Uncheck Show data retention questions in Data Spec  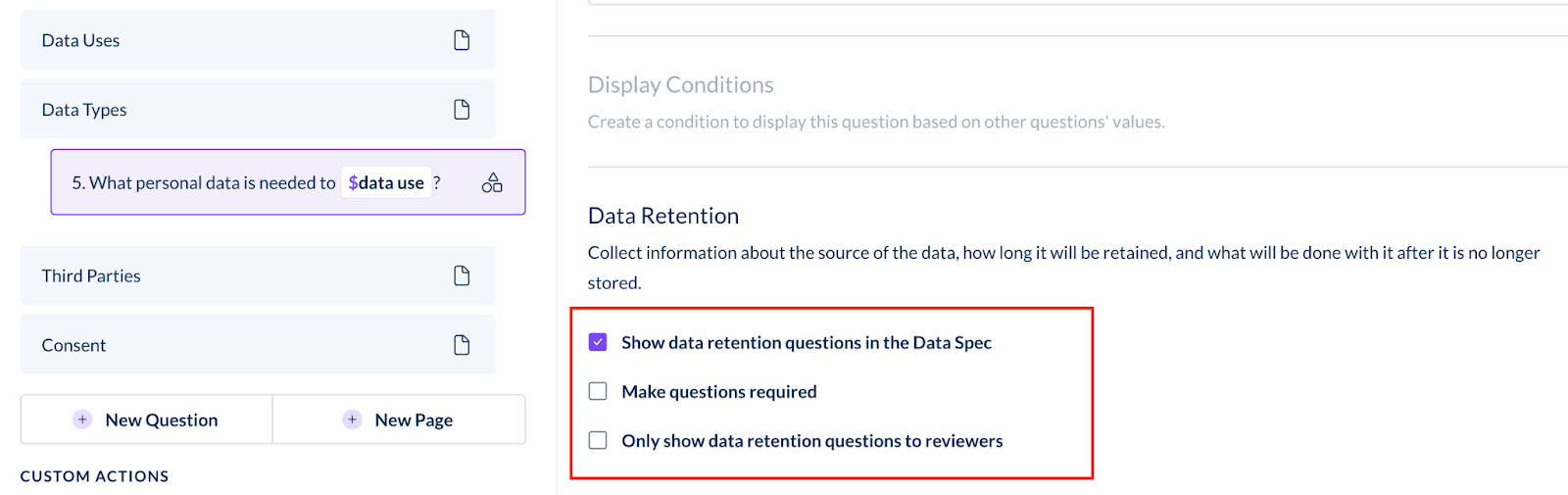click(598, 342)
